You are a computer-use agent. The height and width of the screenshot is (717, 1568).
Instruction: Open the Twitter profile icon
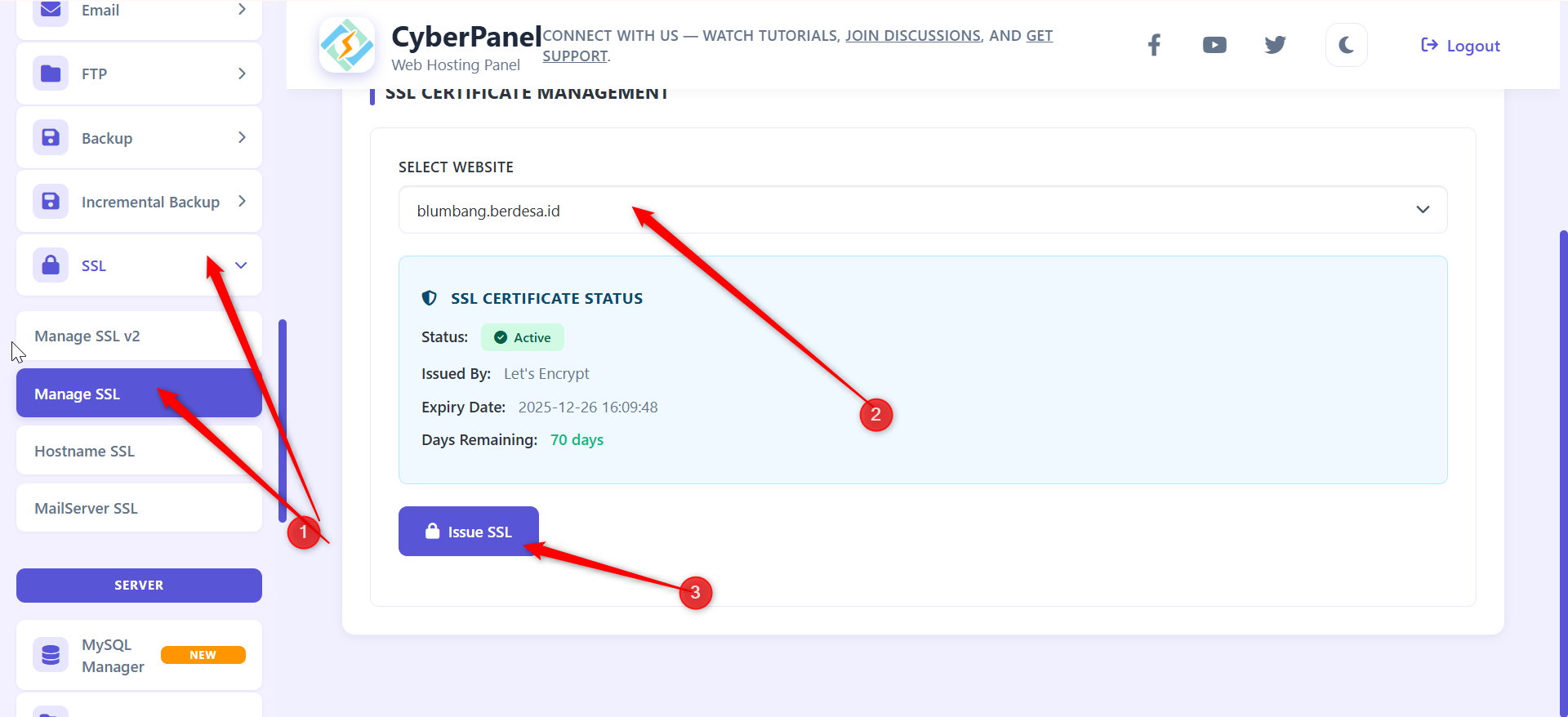click(1275, 45)
